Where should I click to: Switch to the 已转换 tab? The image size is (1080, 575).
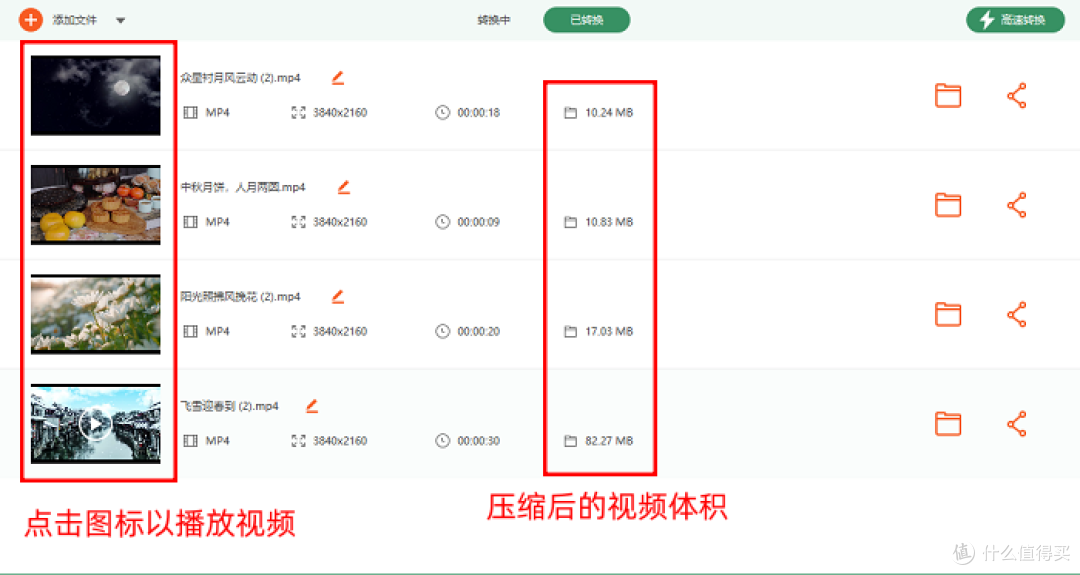[x=587, y=20]
